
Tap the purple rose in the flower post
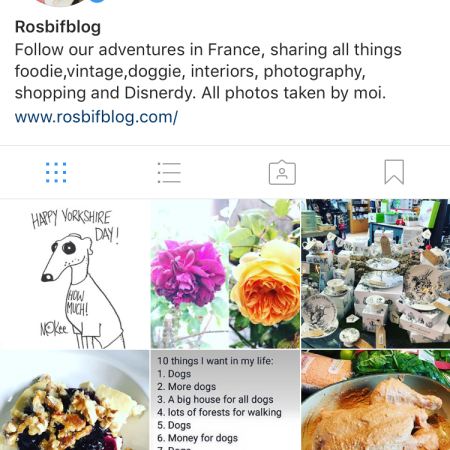coord(187,273)
